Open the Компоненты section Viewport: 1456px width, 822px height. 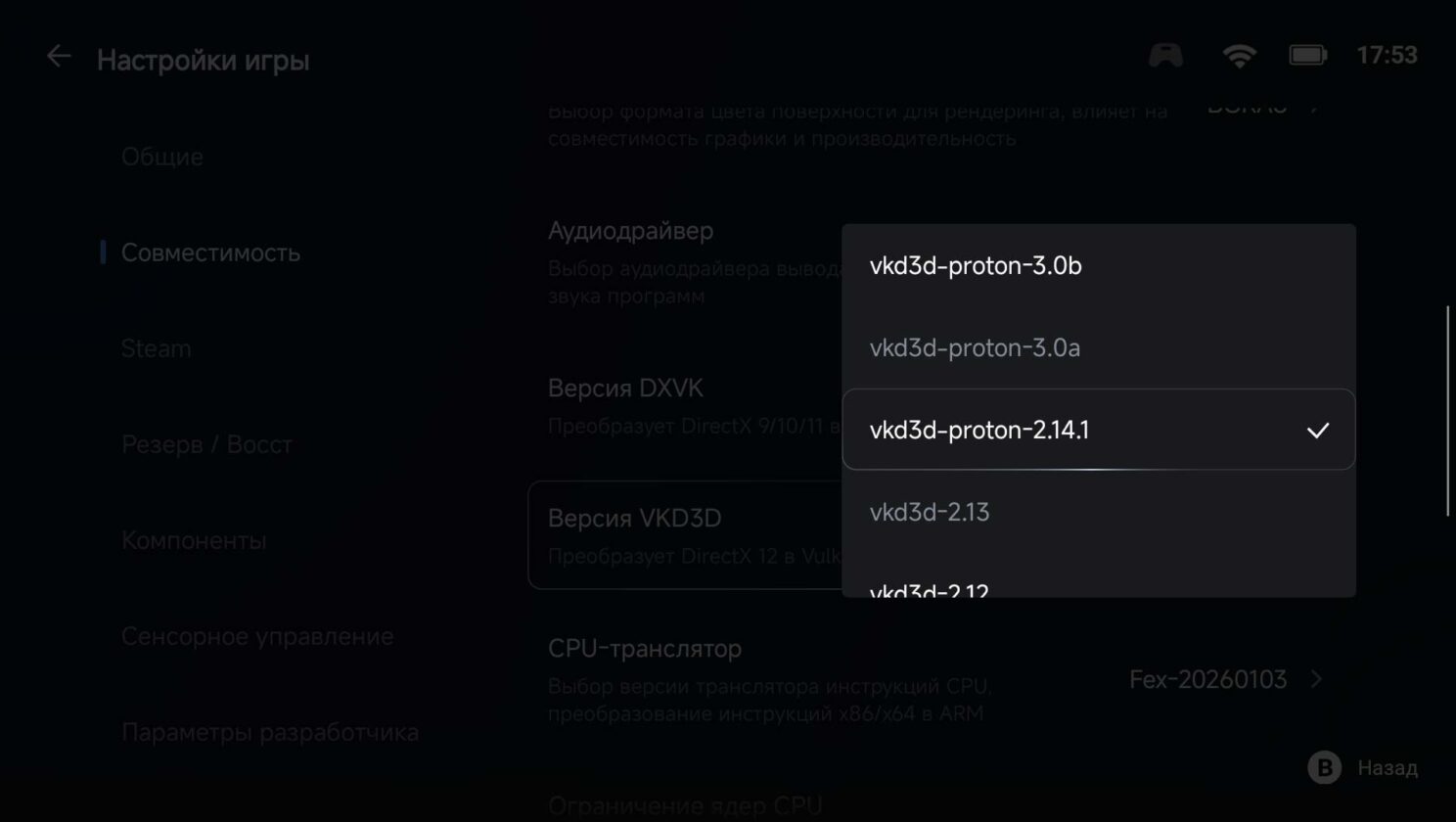click(194, 540)
